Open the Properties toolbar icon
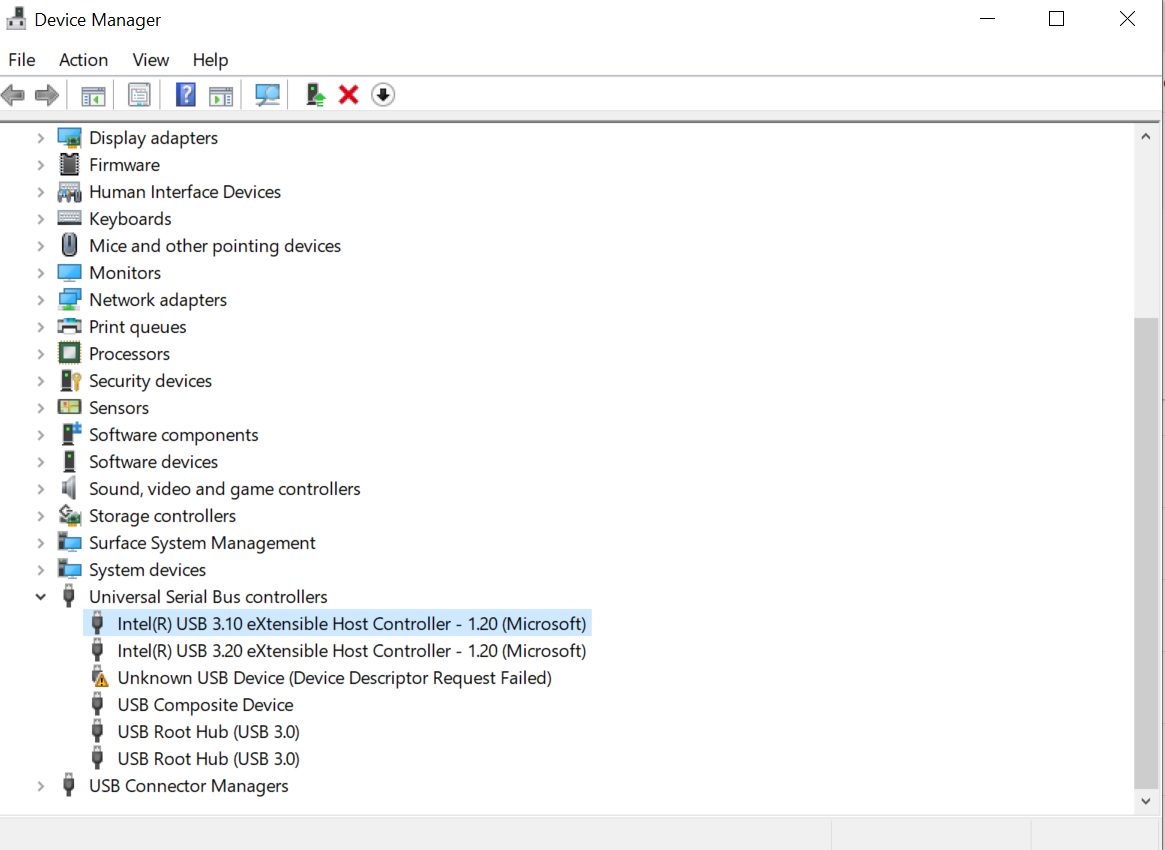Image resolution: width=1165 pixels, height=850 pixels. click(x=139, y=95)
